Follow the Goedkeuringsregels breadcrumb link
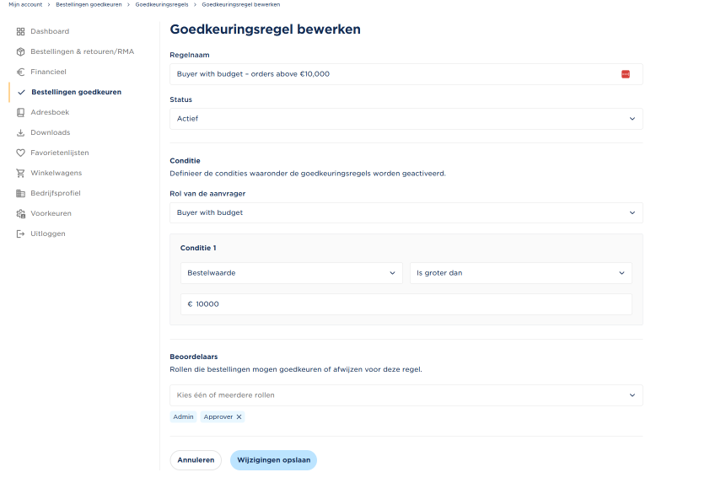 pos(162,5)
